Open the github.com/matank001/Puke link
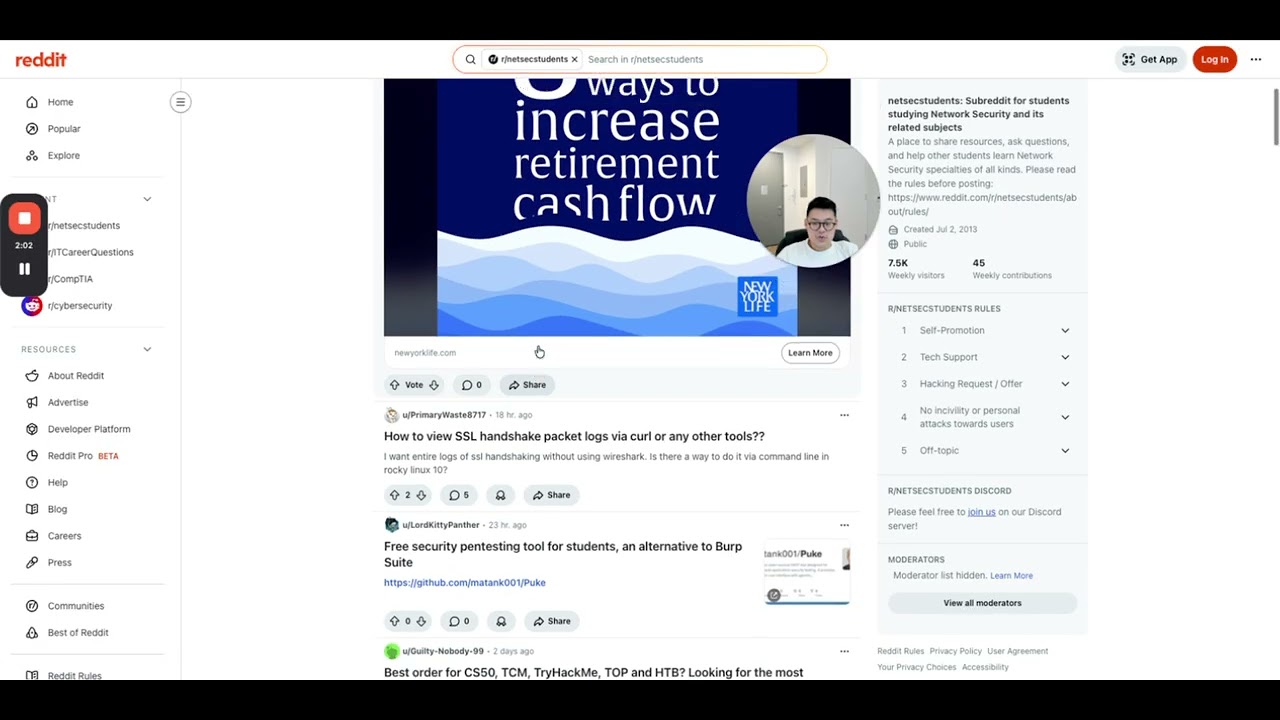The image size is (1280, 720). 464,583
